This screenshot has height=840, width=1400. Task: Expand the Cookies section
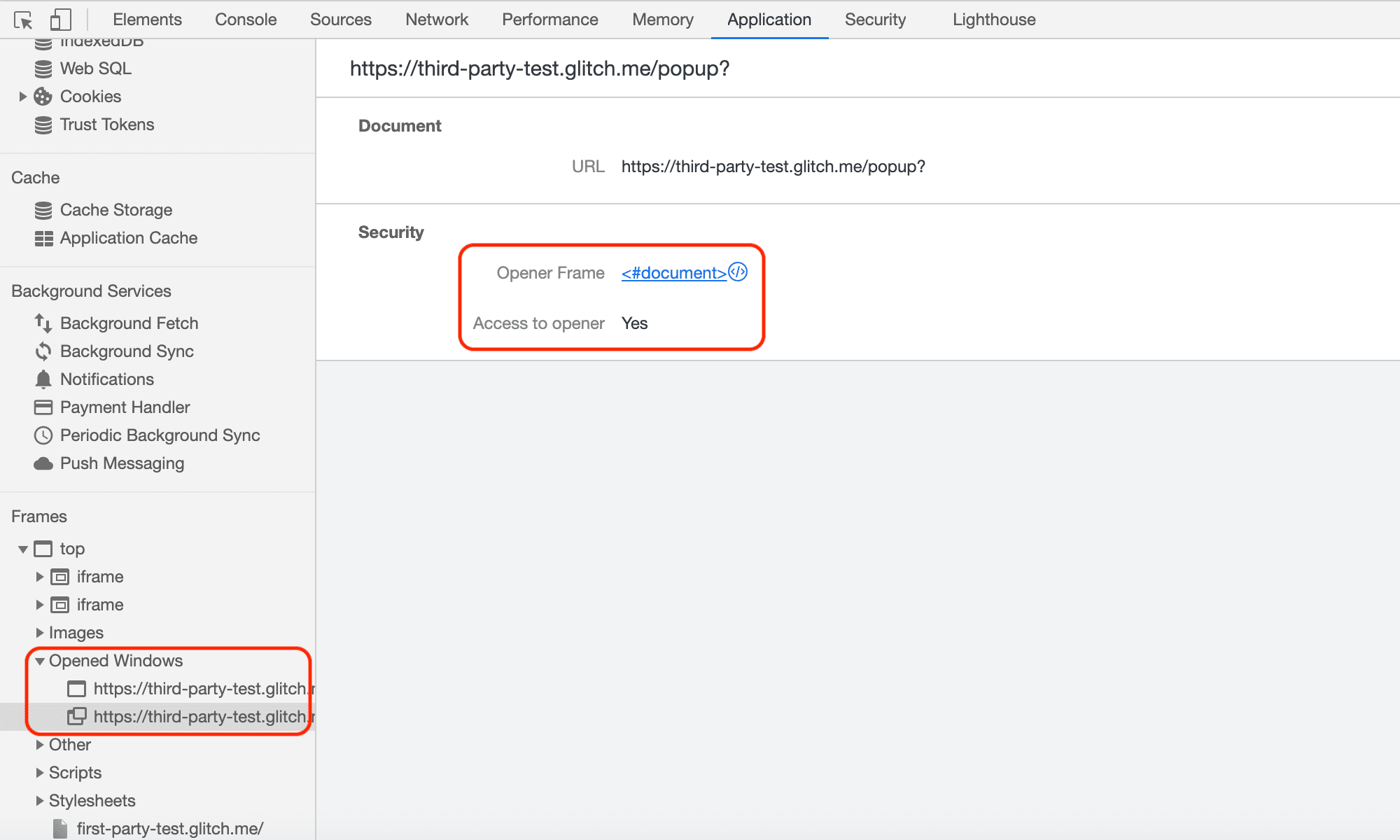[x=22, y=96]
